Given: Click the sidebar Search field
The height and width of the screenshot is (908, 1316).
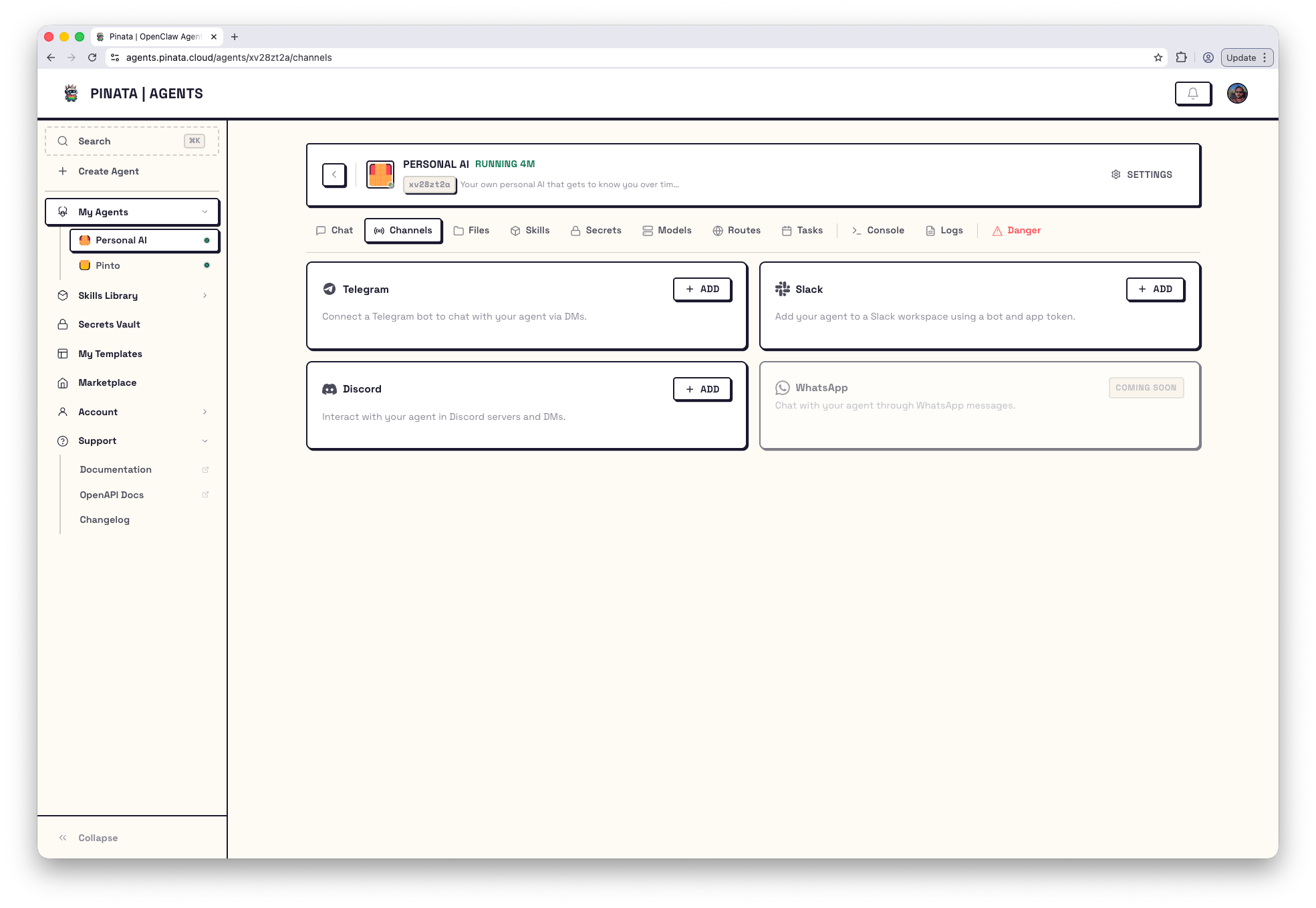Looking at the screenshot, I should point(132,141).
